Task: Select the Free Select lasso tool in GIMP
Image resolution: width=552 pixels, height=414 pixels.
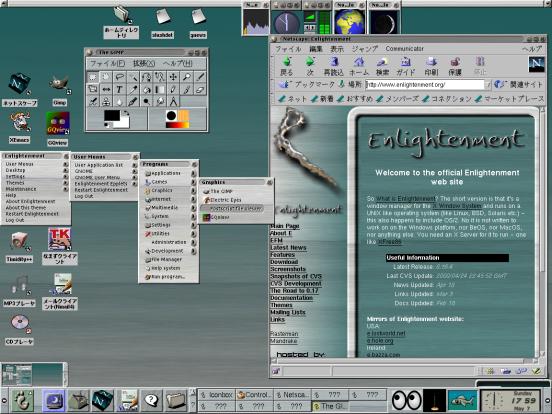Action: (x=119, y=77)
